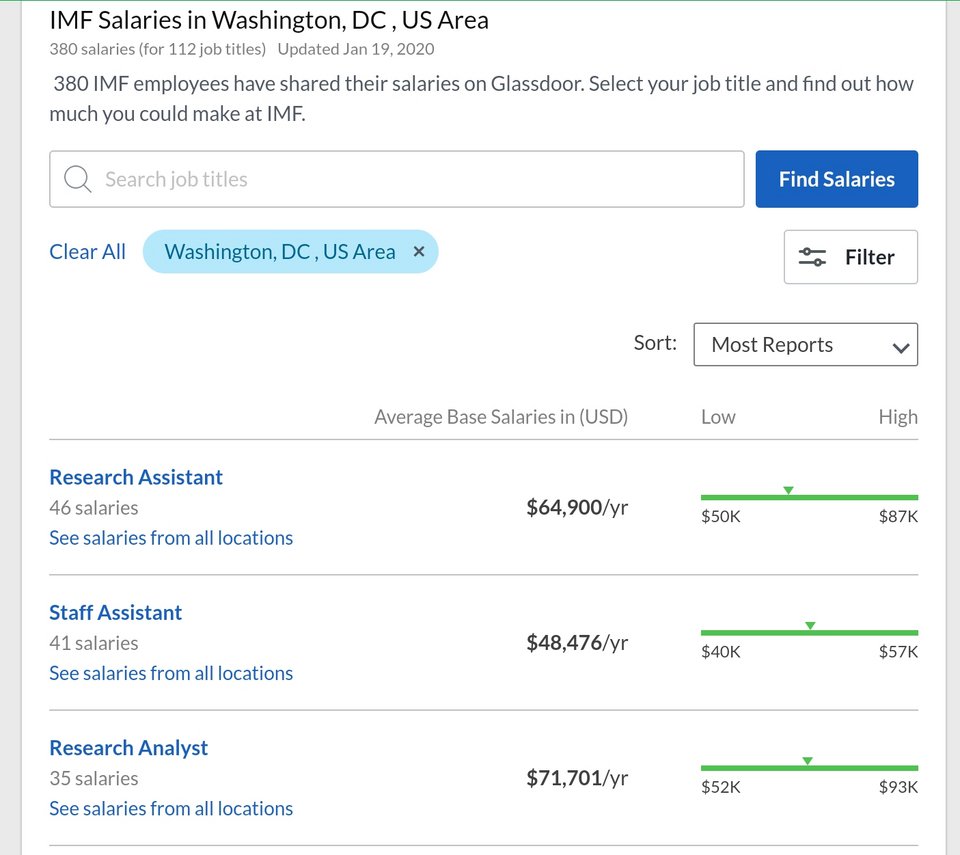
Task: Open the Filter button
Action: click(850, 257)
